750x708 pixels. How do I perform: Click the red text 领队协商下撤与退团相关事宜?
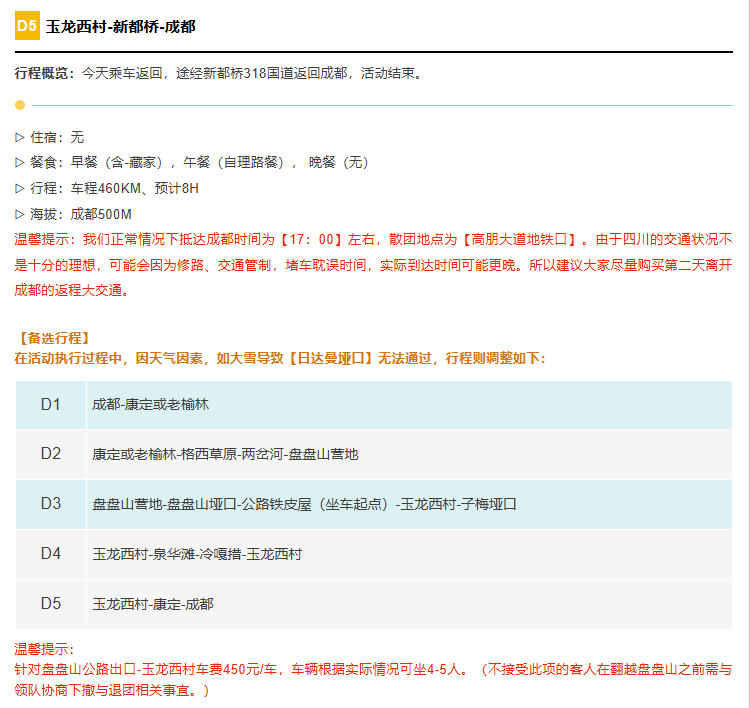[102, 690]
